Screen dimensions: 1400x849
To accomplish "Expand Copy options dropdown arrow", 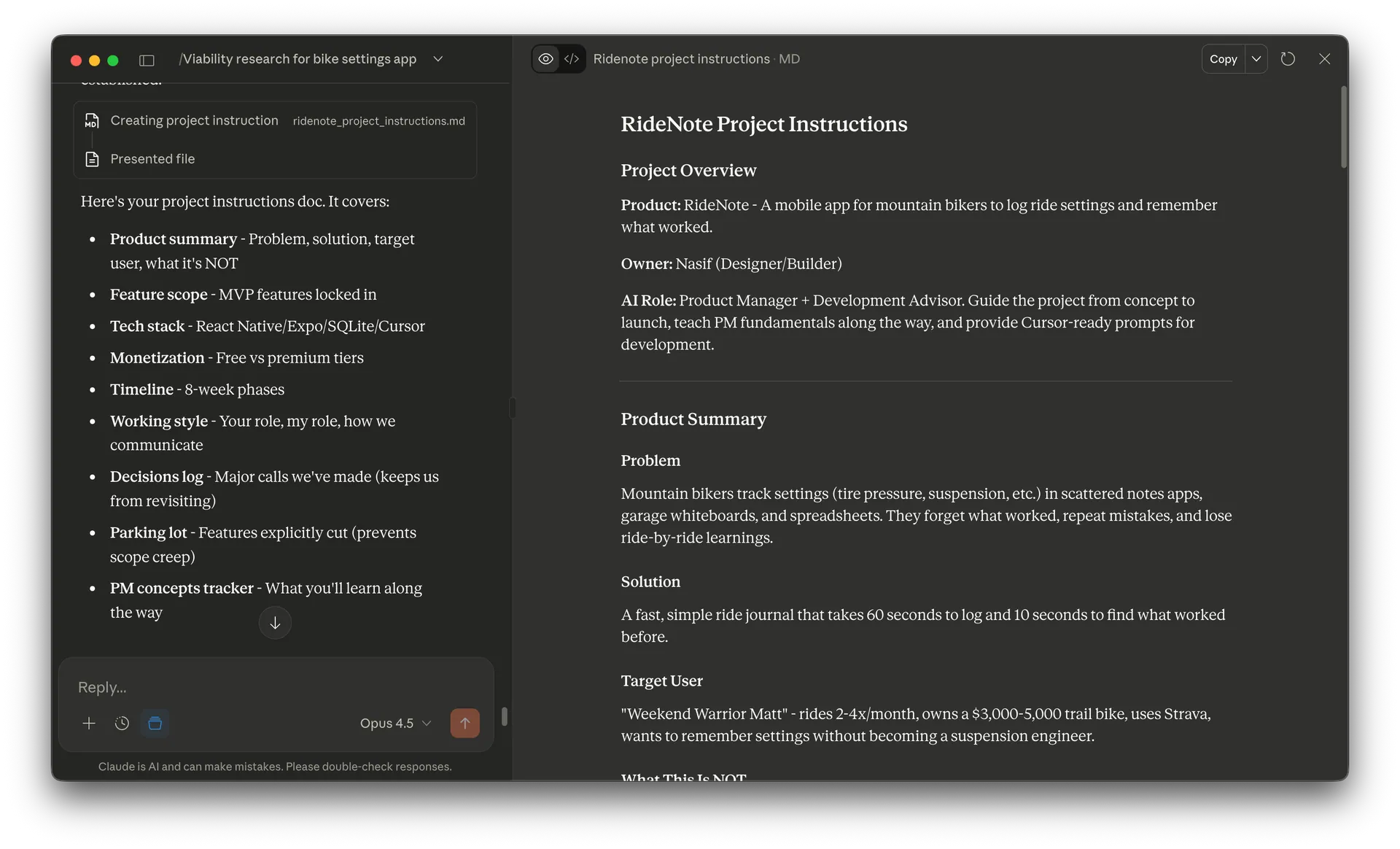I will pos(1256,59).
